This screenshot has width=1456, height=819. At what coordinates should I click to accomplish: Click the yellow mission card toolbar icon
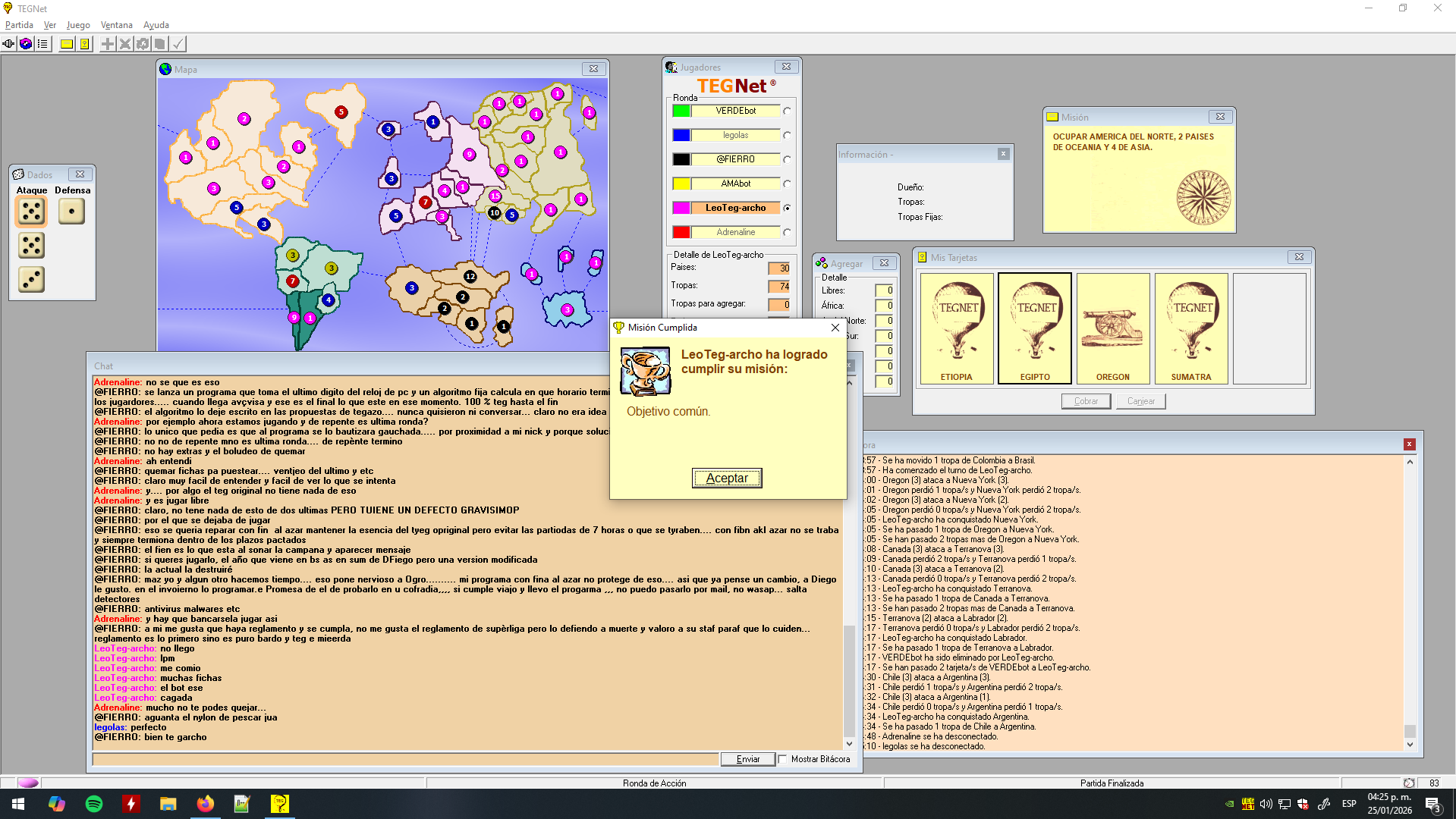[x=67, y=44]
